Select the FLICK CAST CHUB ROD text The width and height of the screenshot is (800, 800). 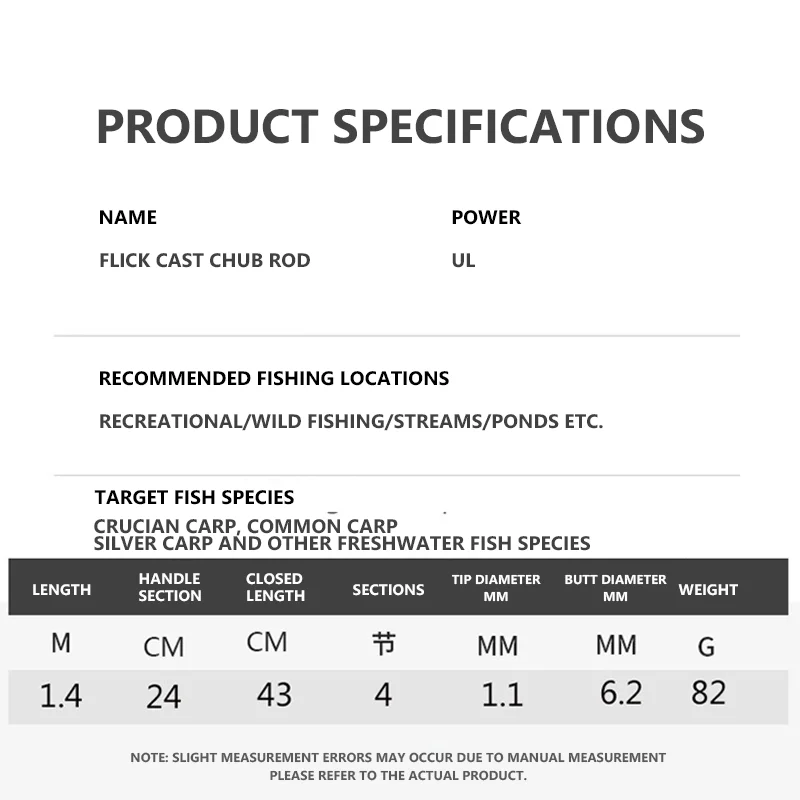205,260
